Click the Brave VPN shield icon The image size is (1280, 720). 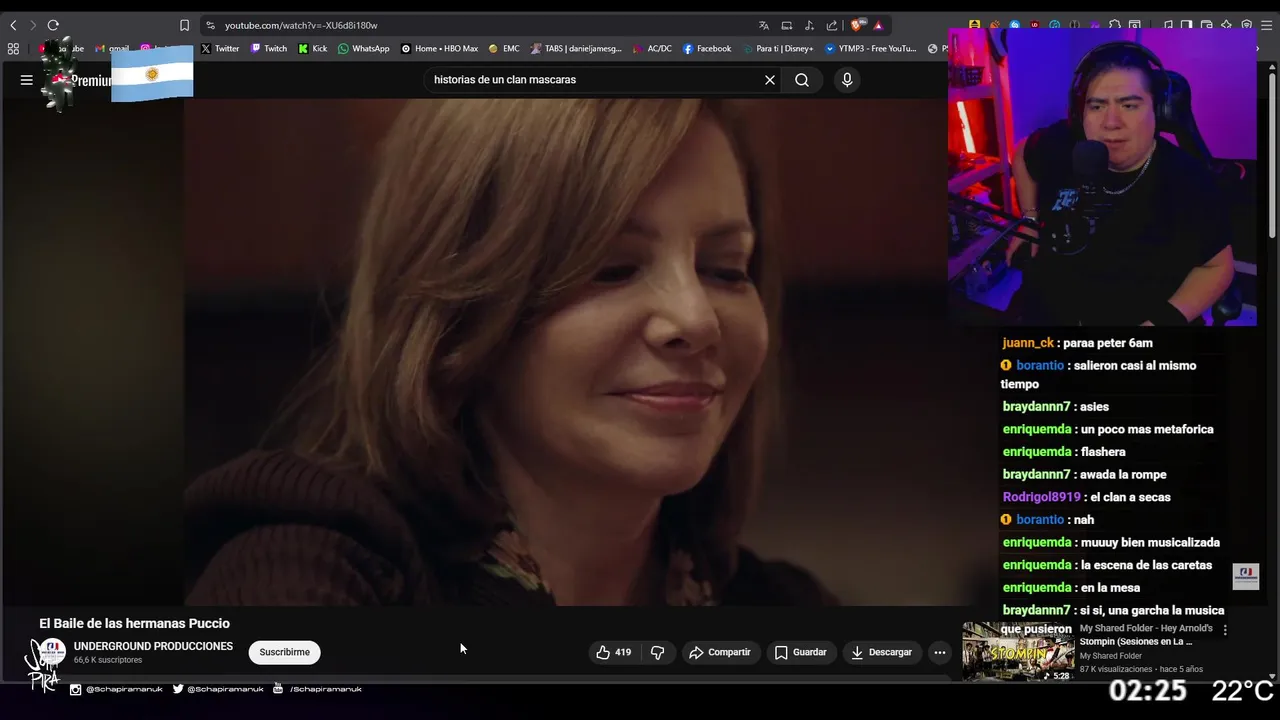pyautogui.click(x=1246, y=25)
